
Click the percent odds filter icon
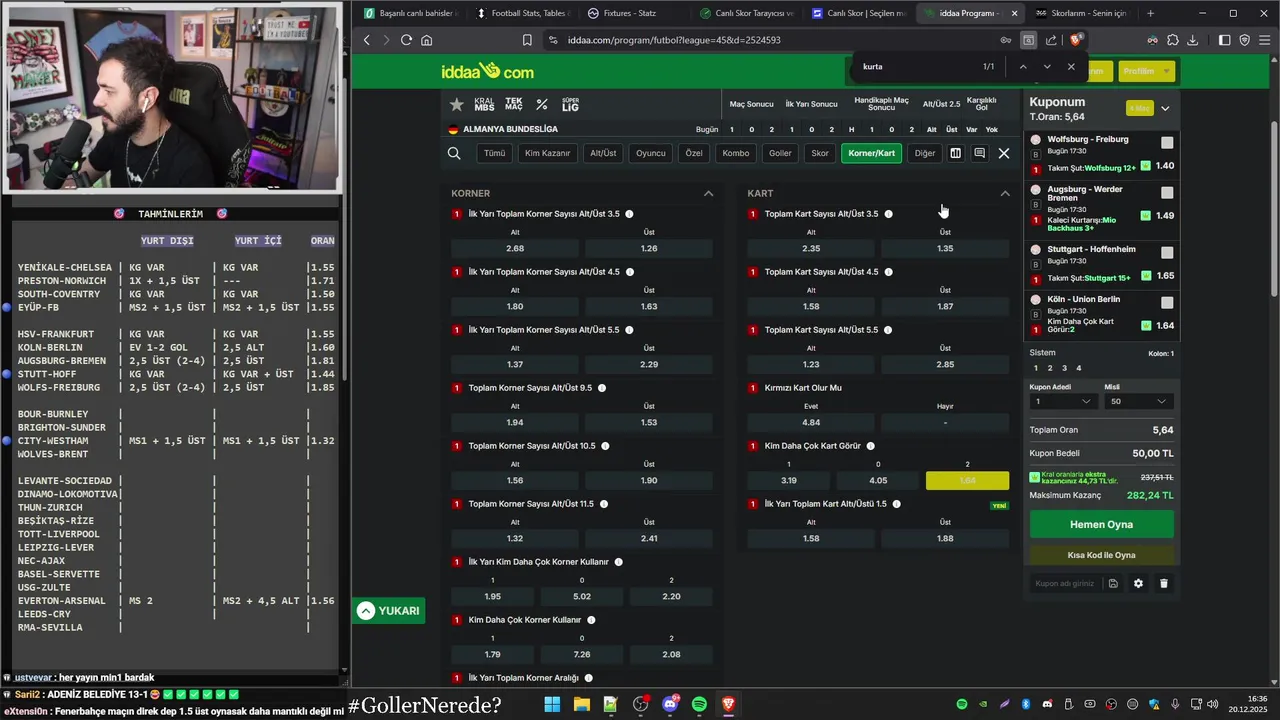pos(542,104)
